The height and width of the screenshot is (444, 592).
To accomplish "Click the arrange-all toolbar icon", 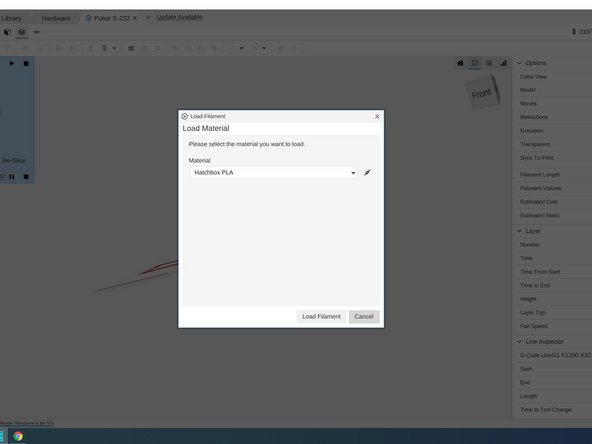I will click(131, 48).
